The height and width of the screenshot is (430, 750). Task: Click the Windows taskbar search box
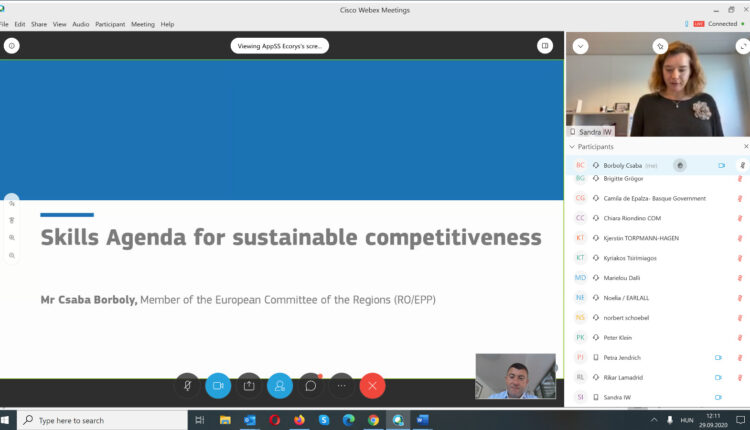pos(100,420)
